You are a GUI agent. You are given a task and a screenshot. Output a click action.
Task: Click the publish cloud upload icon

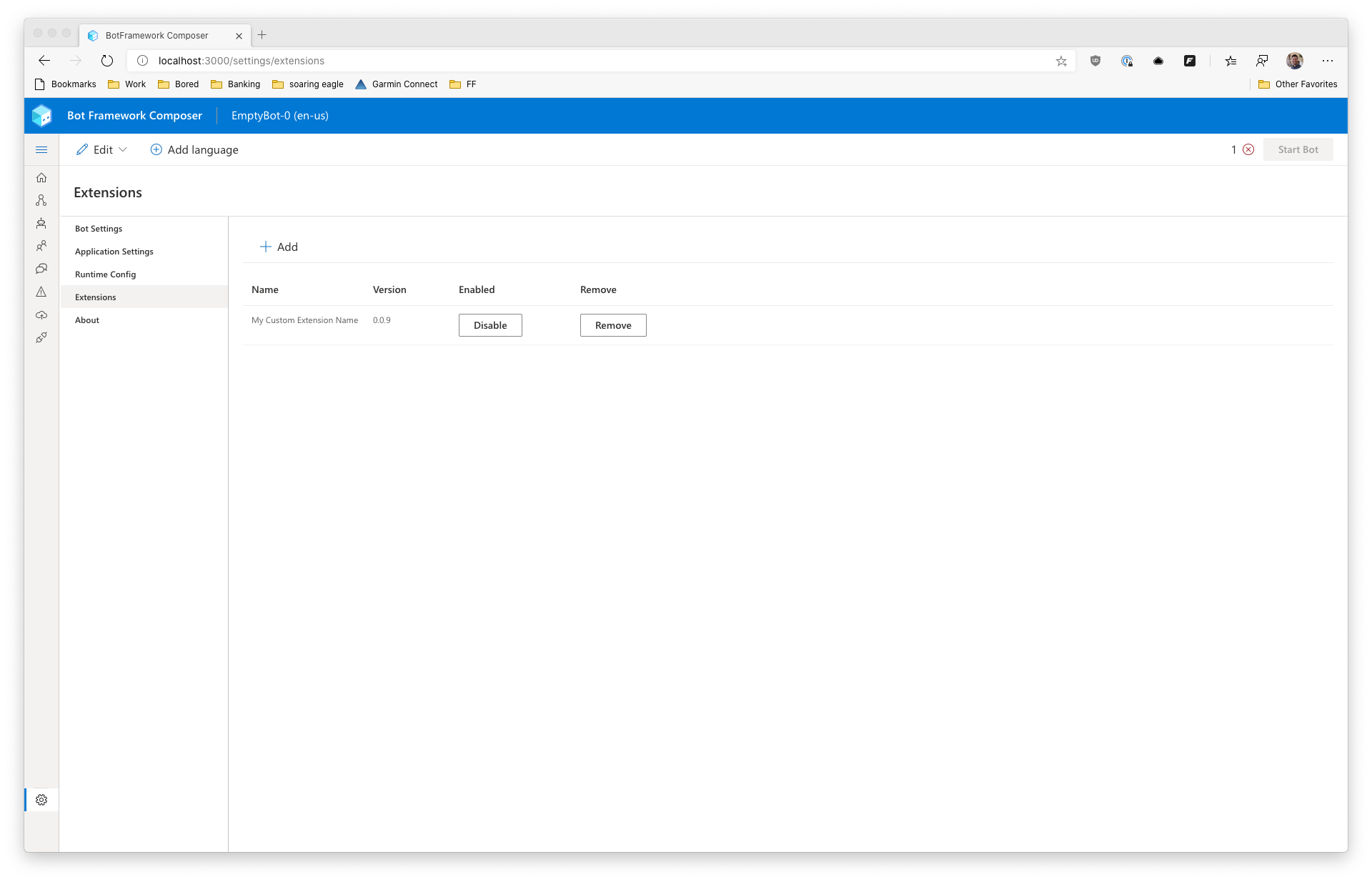pyautogui.click(x=41, y=315)
